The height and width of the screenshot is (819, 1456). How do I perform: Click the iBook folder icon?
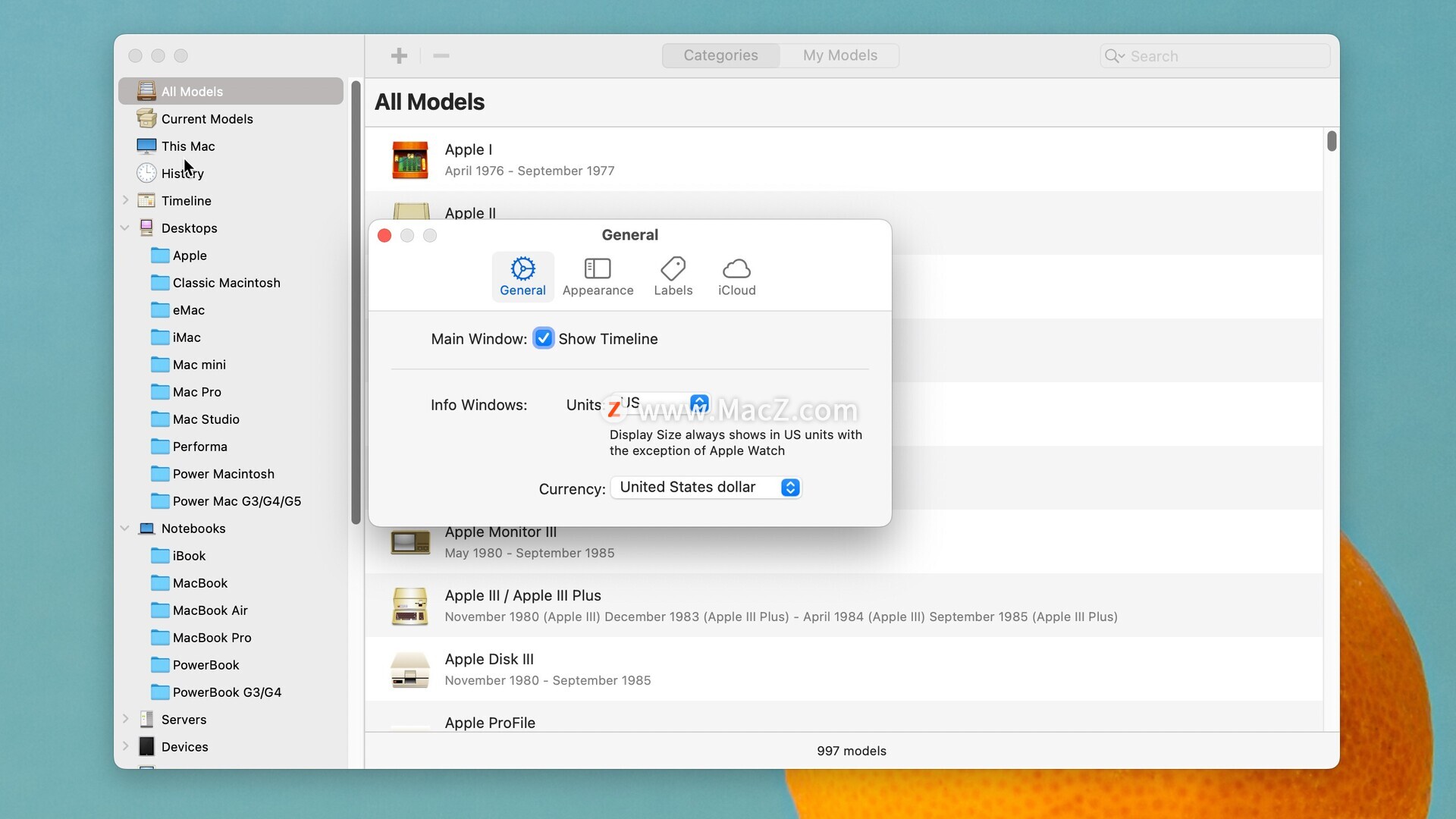[160, 555]
